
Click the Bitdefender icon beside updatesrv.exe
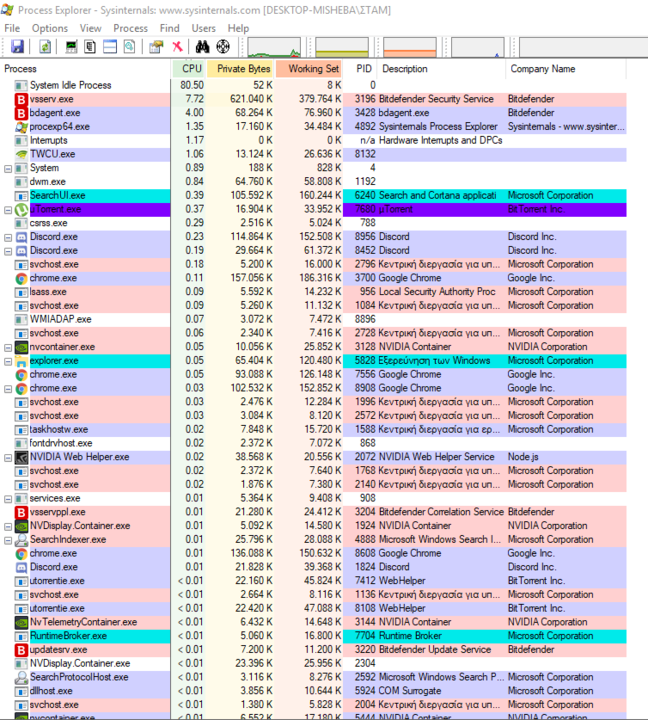(x=21, y=650)
